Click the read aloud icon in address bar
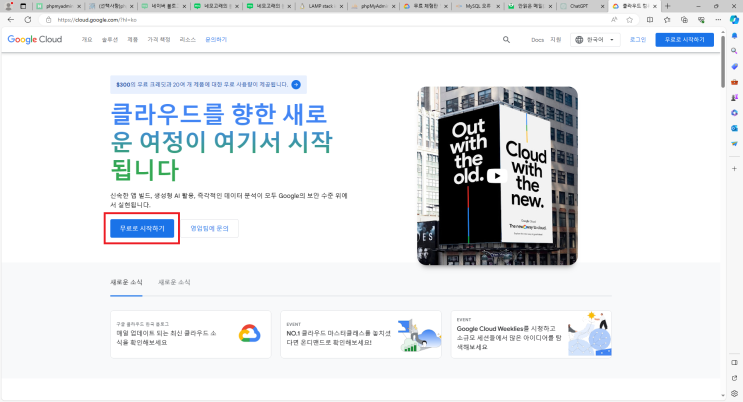This screenshot has width=743, height=402. [x=614, y=20]
